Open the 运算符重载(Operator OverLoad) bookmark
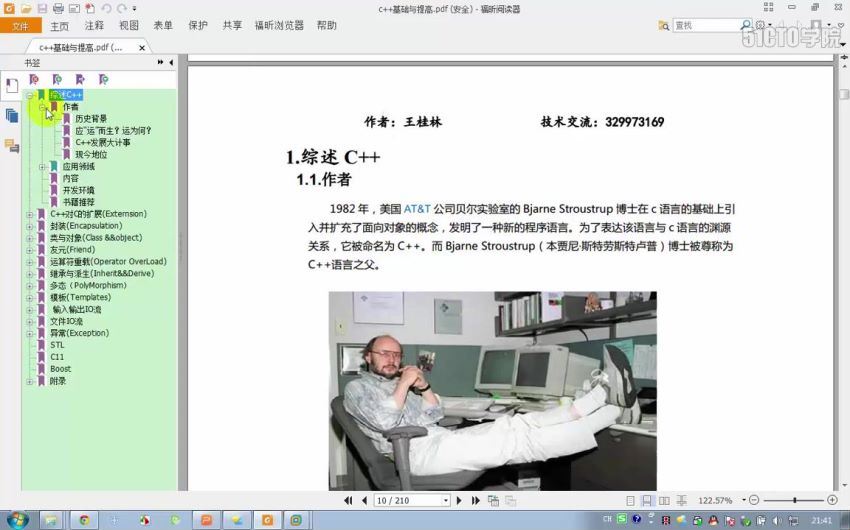The image size is (850, 530). [x=108, y=262]
